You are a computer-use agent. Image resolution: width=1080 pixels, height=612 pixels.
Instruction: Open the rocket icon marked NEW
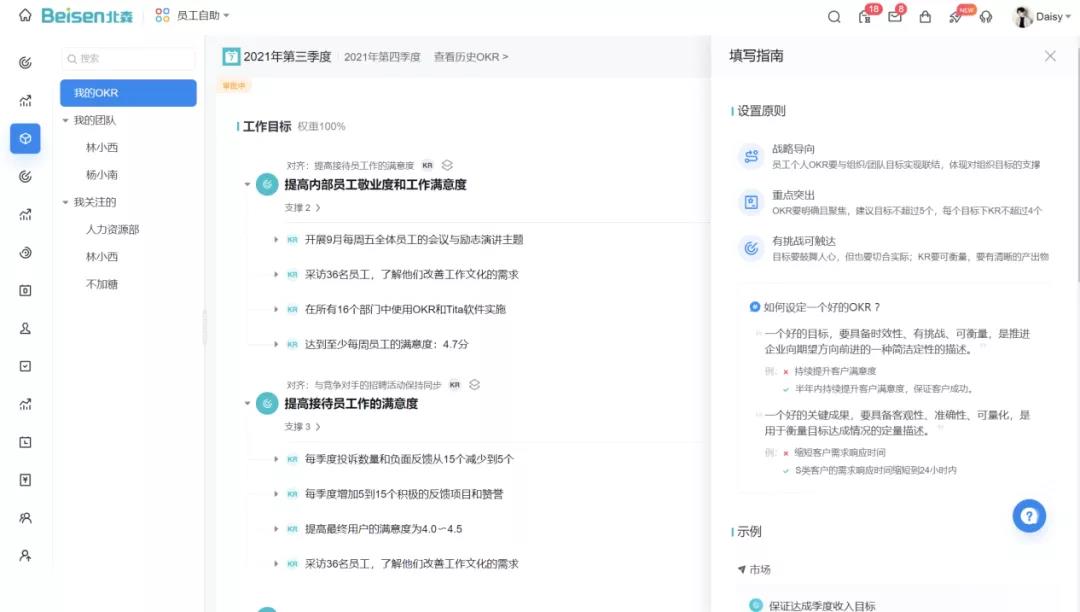955,17
